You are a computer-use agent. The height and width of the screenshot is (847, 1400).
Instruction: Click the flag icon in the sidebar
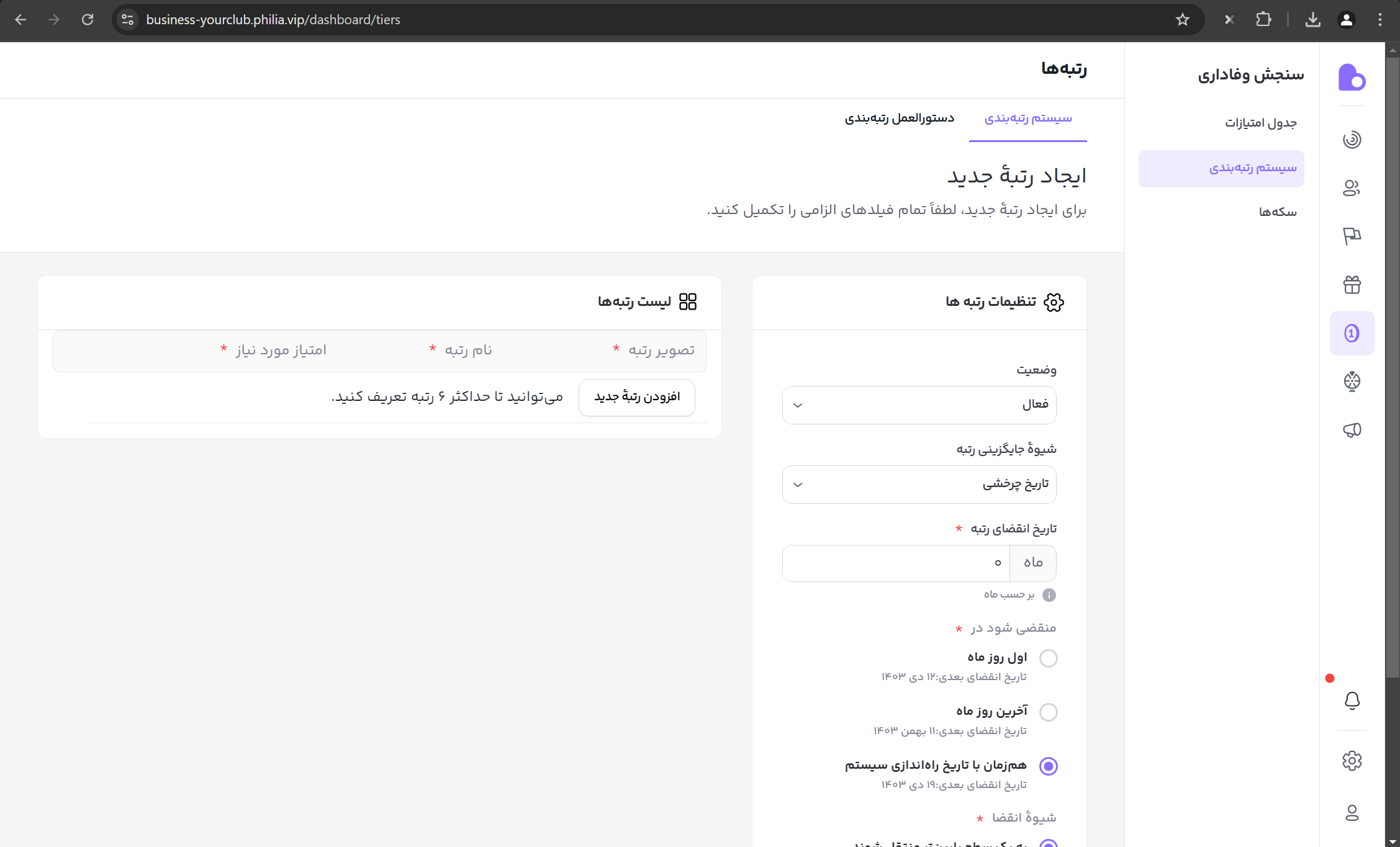point(1352,236)
